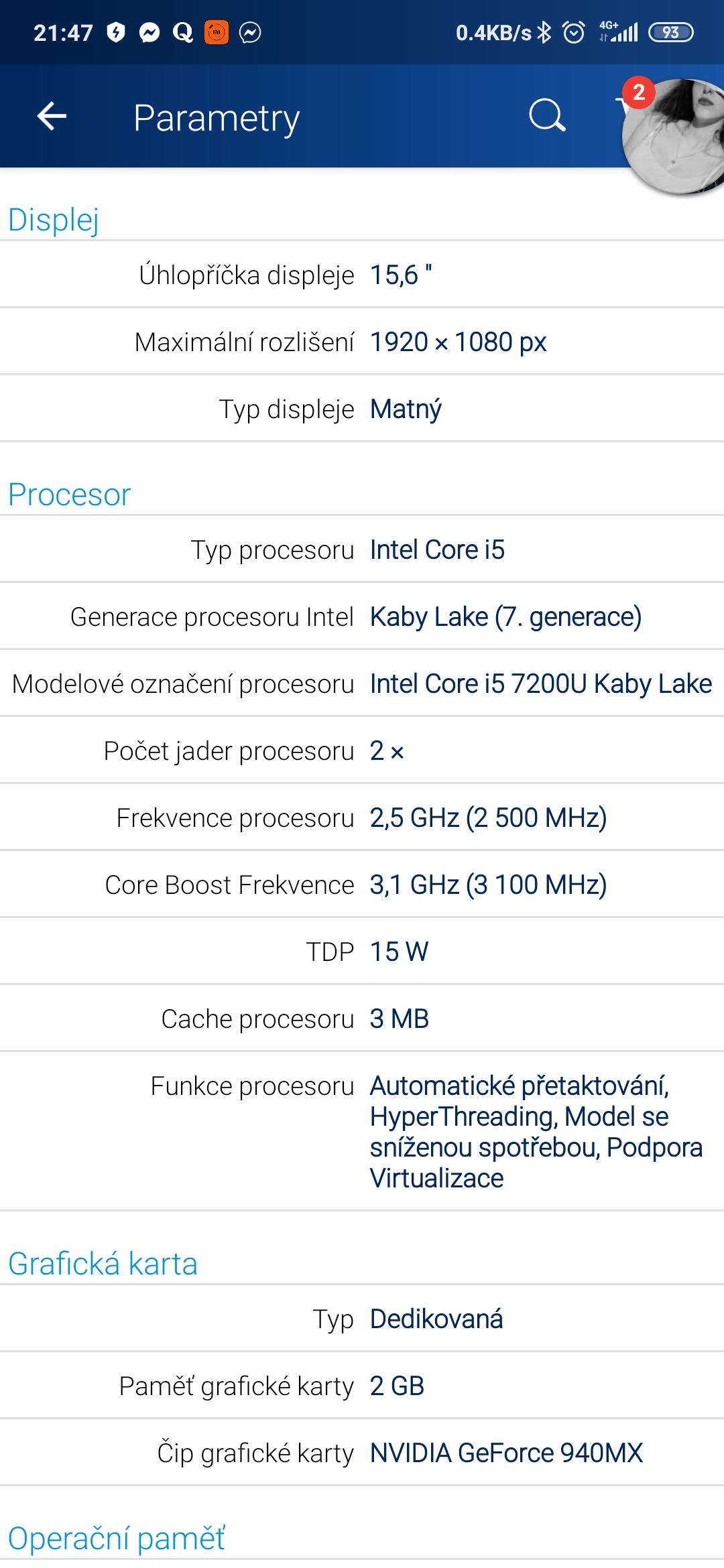Tap the red cart badge showing 2

[638, 92]
